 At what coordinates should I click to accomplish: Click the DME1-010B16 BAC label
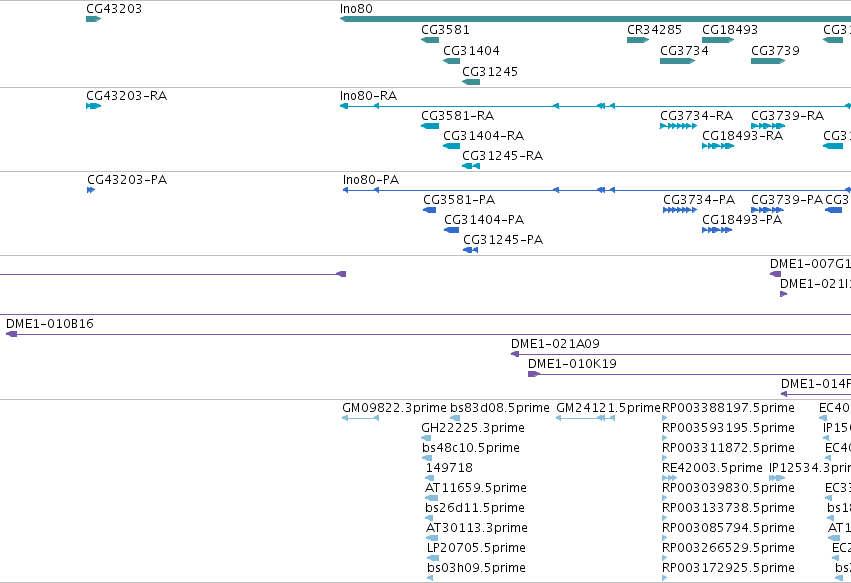click(x=50, y=324)
